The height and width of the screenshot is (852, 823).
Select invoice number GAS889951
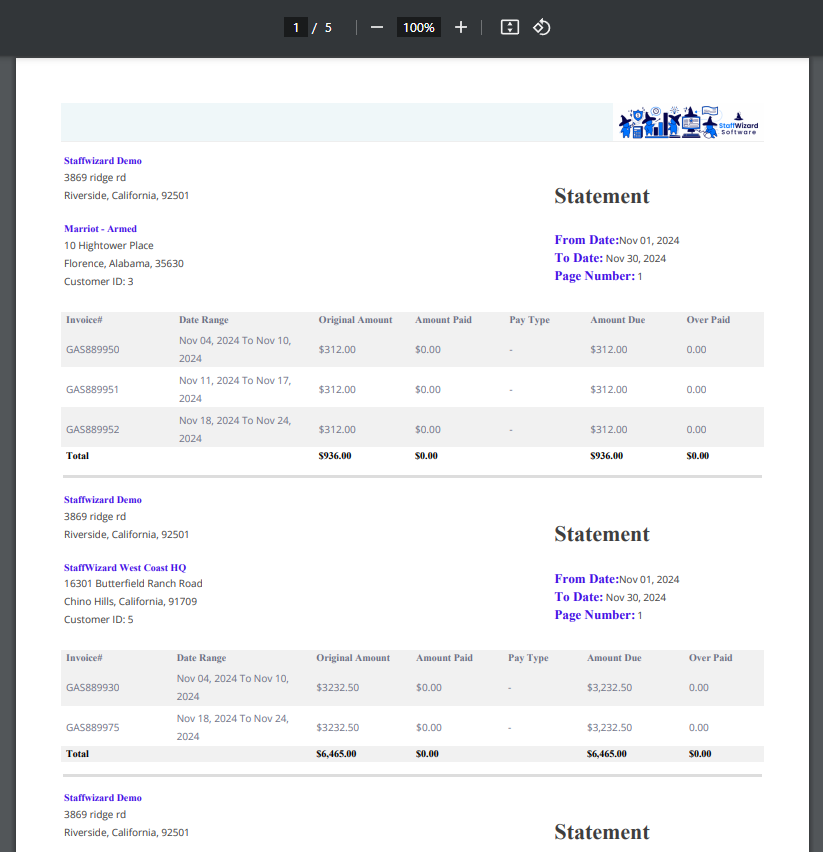point(93,389)
